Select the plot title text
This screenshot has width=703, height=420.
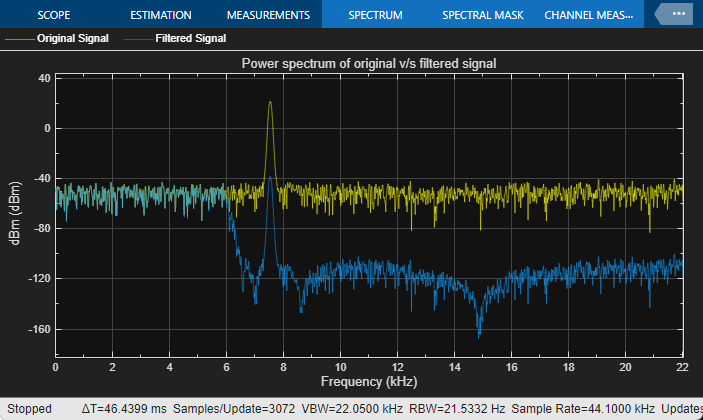[369, 64]
